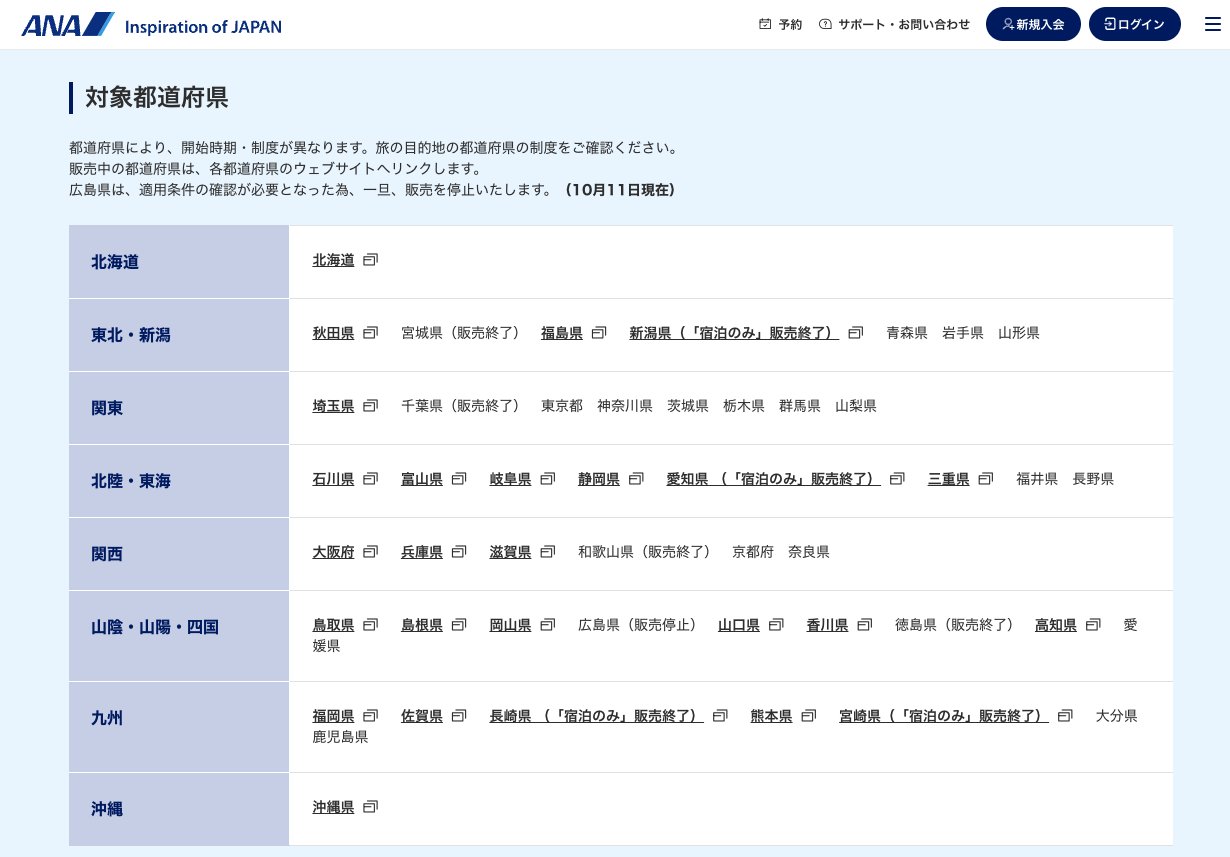Viewport: 1230px width, 857px height.
Task: Open the 岡山県 link
Action: coord(510,625)
